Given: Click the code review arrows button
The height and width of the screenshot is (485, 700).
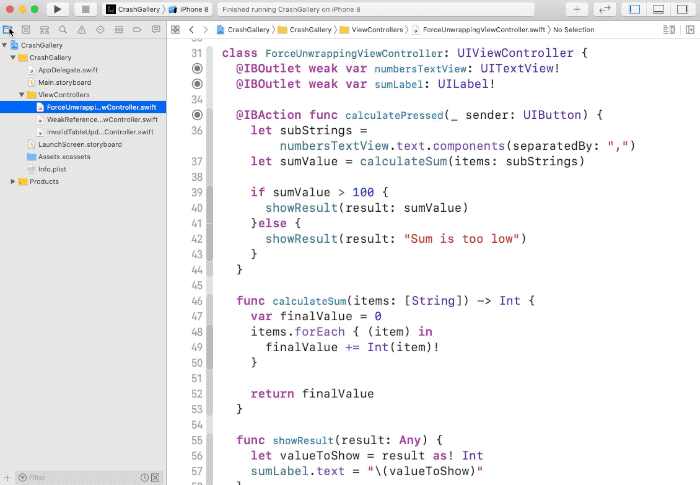Looking at the screenshot, I should point(605,9).
